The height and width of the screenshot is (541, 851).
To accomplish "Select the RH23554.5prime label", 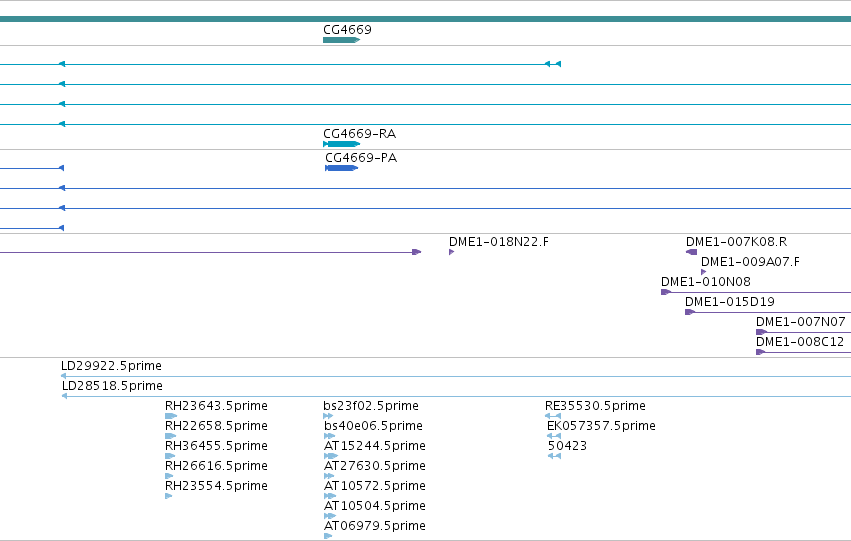I will tap(216, 486).
